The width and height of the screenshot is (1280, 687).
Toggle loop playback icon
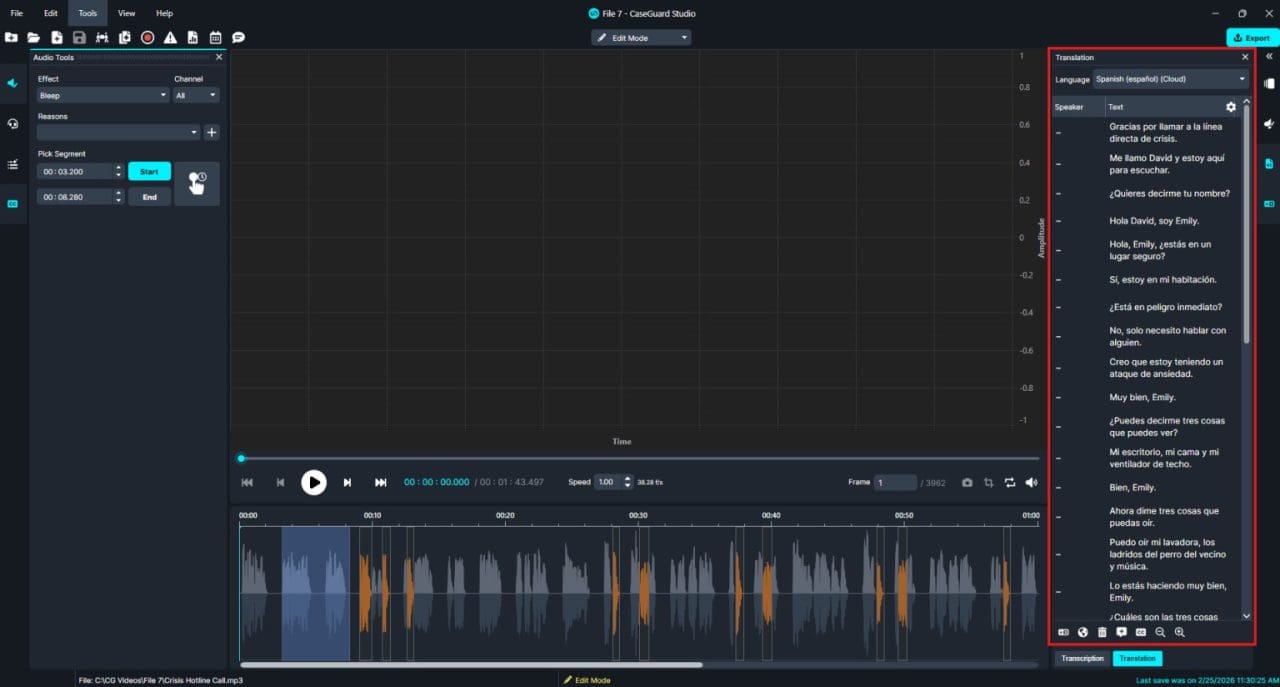[1010, 483]
